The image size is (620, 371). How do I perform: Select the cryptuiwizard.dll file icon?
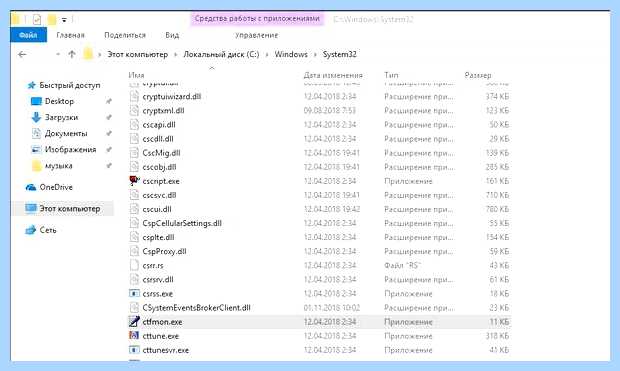coord(134,96)
